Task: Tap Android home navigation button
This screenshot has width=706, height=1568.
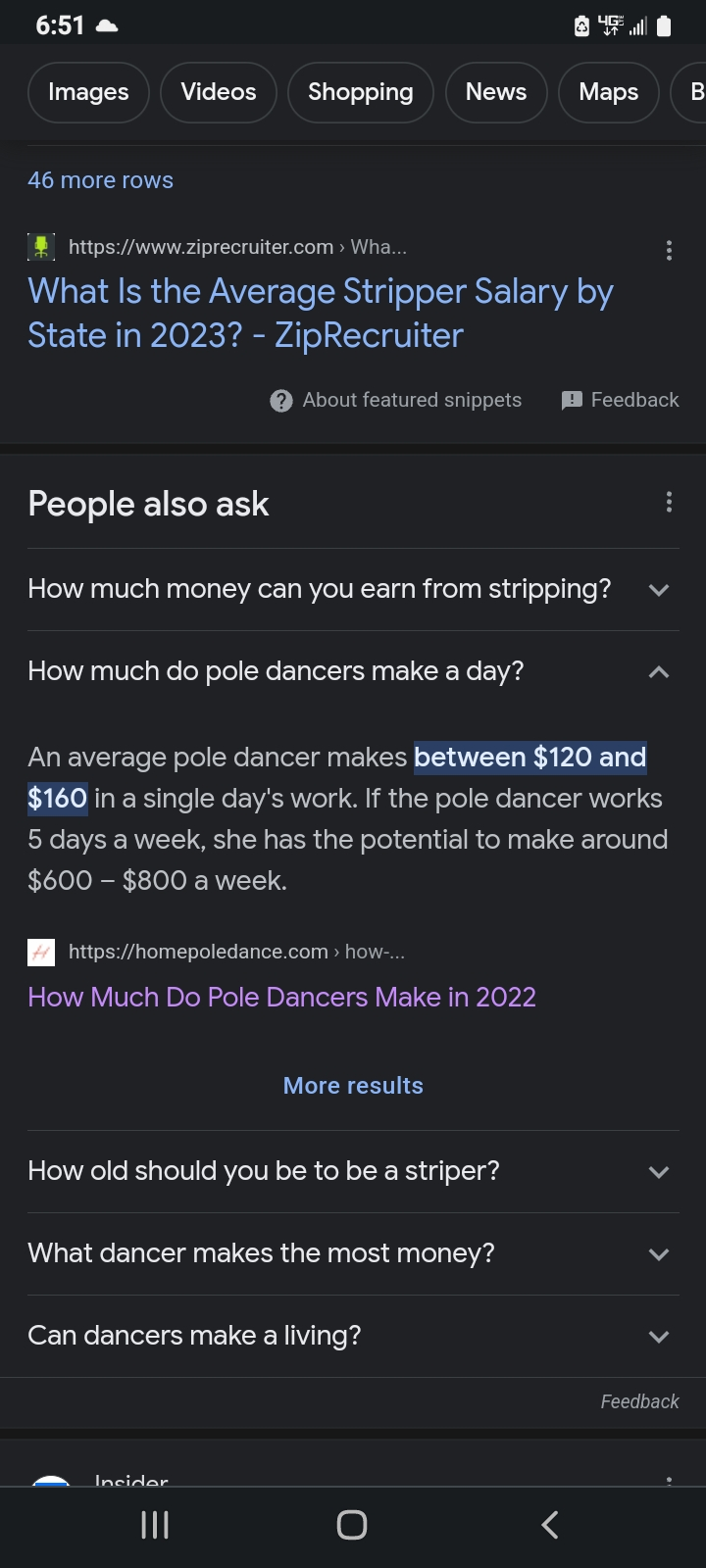Action: coord(352,1525)
